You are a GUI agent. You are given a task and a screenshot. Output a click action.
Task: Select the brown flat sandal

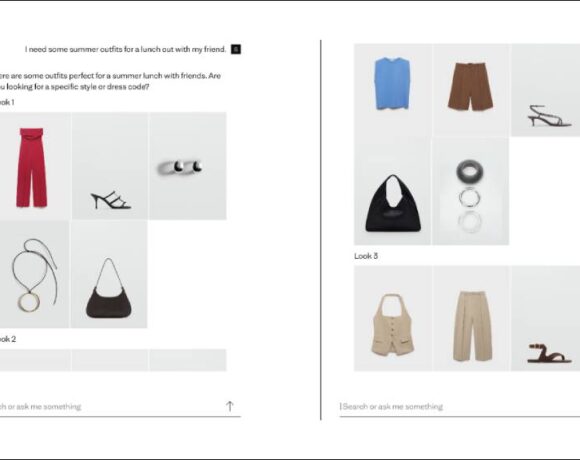[x=546, y=318]
